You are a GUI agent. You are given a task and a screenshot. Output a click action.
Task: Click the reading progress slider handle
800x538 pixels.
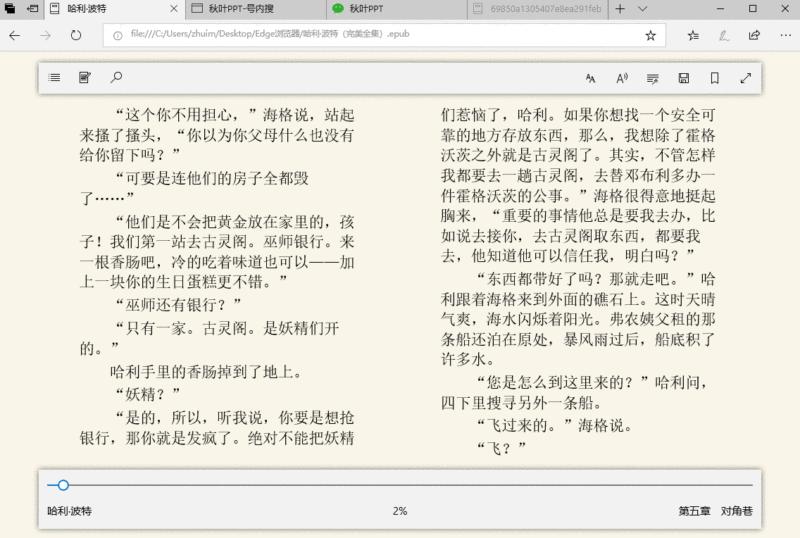coord(63,485)
